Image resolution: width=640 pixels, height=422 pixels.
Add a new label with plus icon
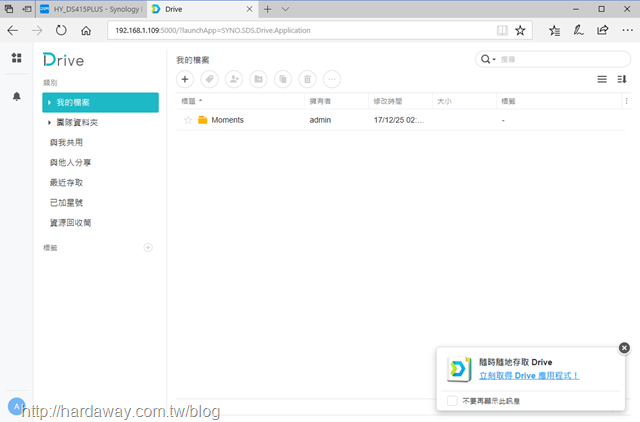[148, 247]
